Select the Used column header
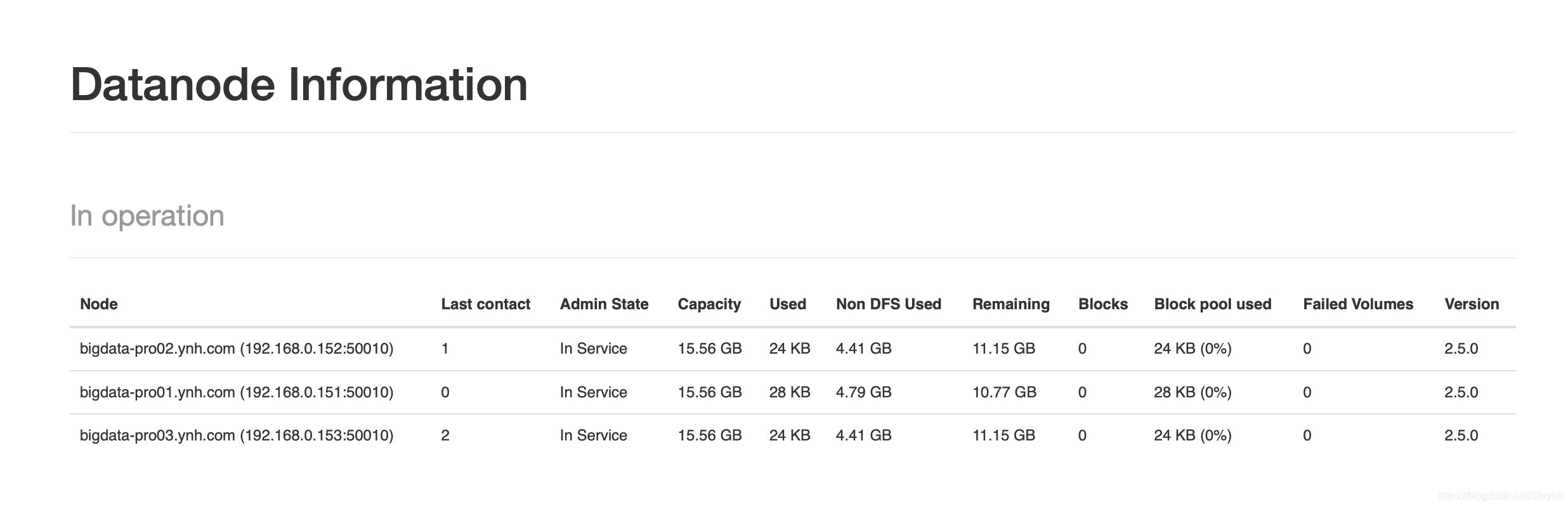This screenshot has height=507, width=1568. pyautogui.click(x=788, y=304)
